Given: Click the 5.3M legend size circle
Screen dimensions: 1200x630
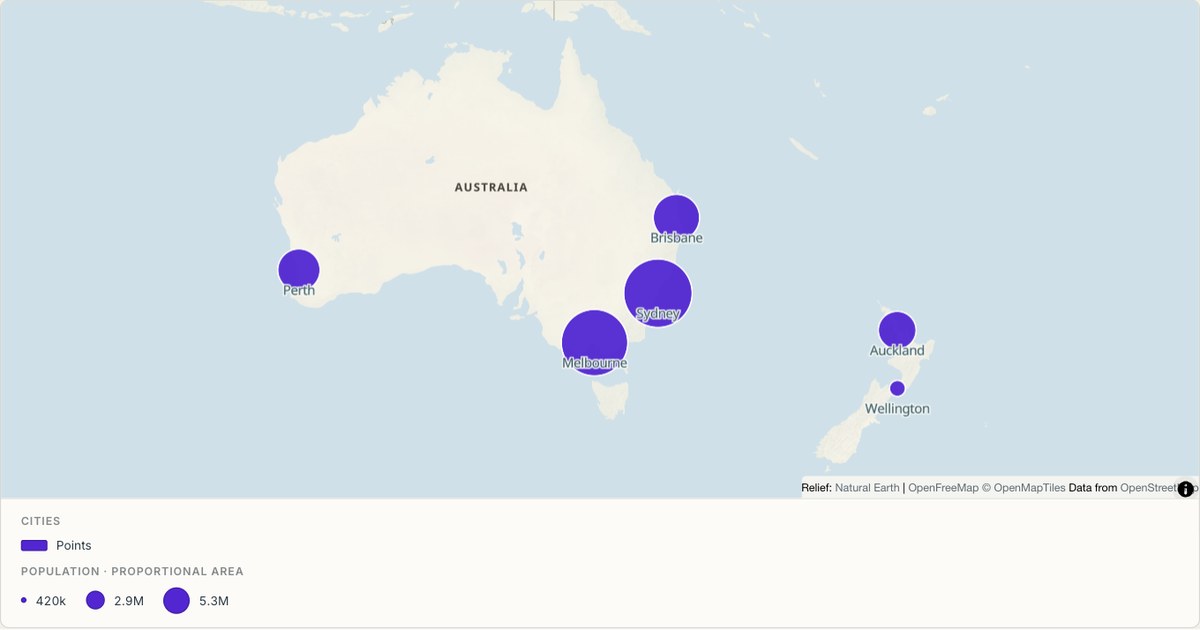Looking at the screenshot, I should pos(176,601).
